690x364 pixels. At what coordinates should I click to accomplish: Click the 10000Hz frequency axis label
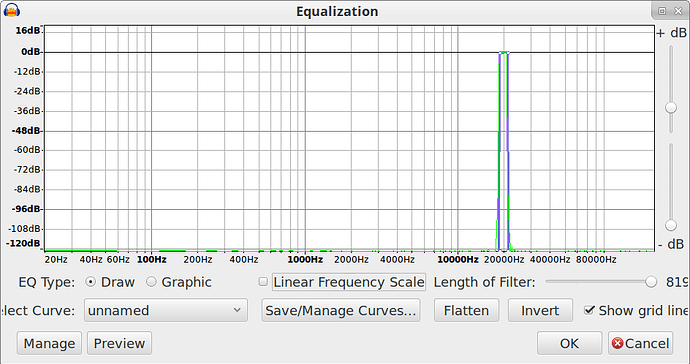coord(458,260)
